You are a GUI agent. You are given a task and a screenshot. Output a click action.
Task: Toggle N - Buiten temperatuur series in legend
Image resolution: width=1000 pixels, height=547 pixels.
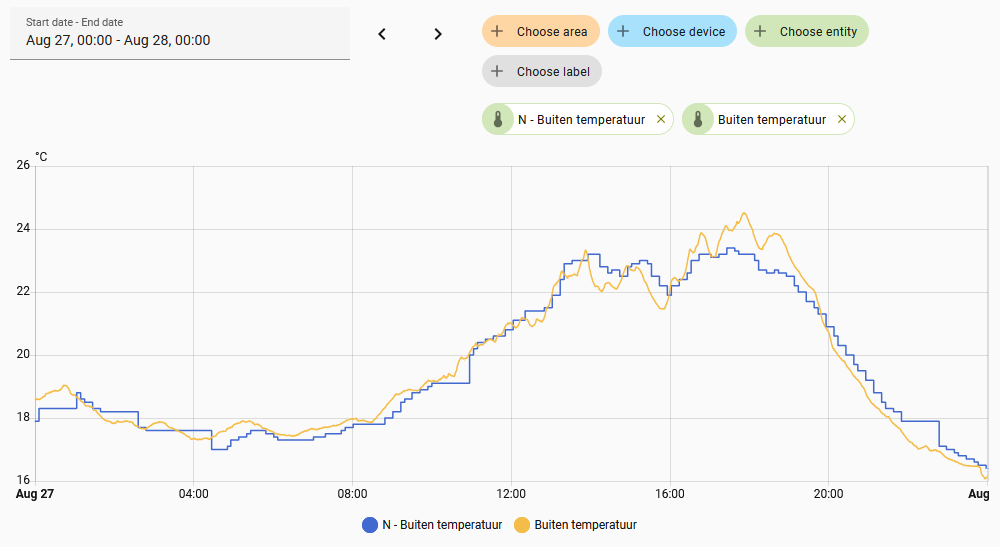(441, 525)
